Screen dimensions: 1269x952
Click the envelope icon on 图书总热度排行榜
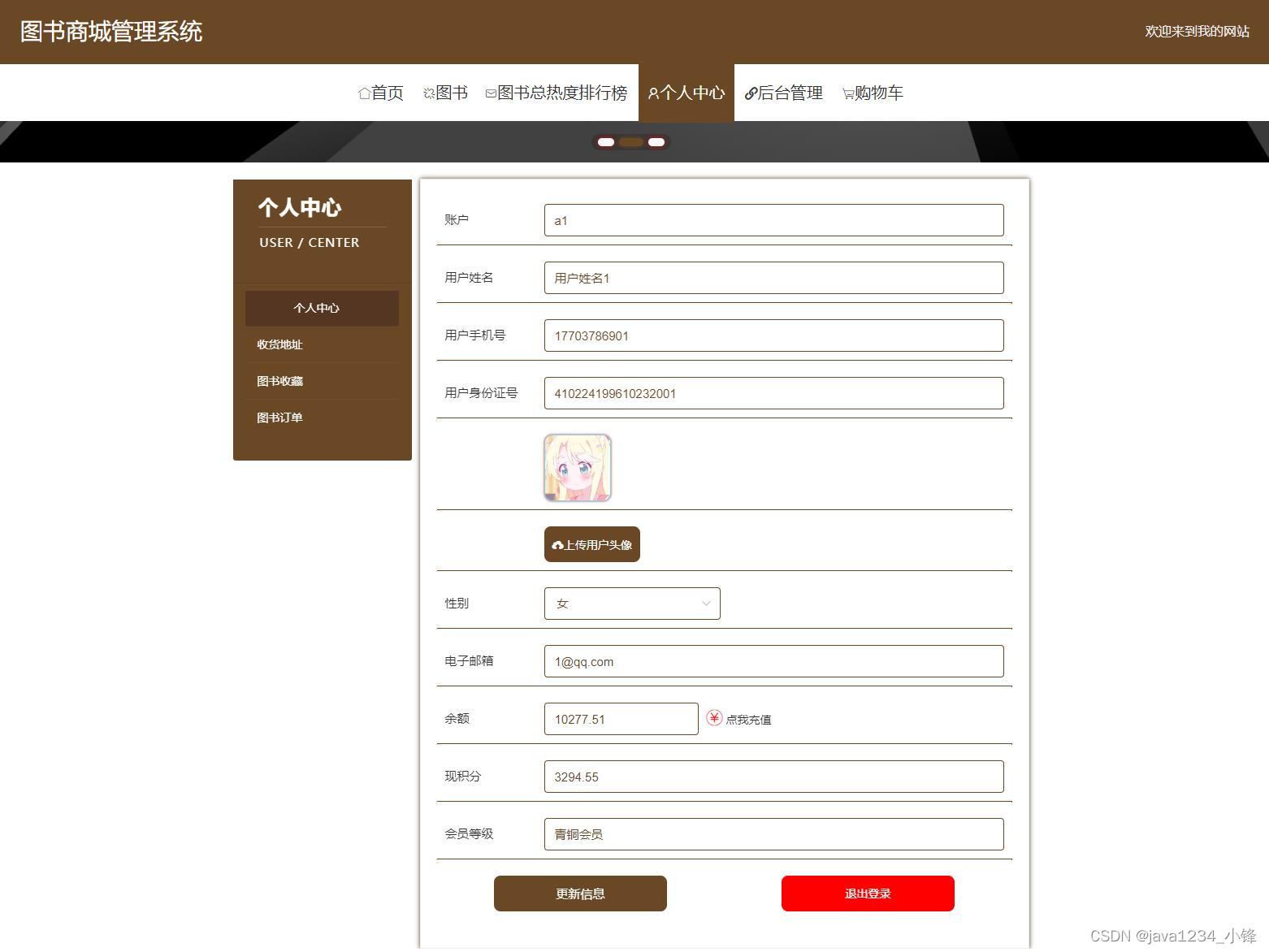(x=490, y=93)
